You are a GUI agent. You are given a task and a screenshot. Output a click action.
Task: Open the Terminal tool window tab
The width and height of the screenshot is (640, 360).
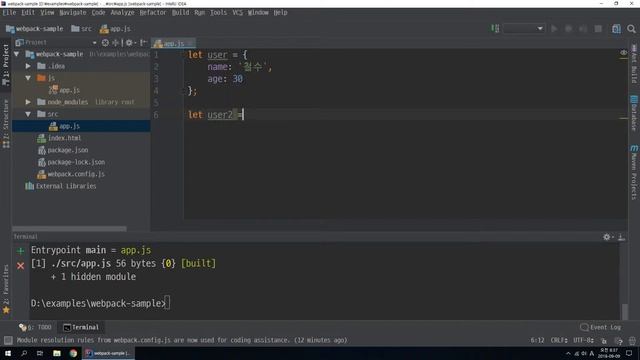(81, 327)
